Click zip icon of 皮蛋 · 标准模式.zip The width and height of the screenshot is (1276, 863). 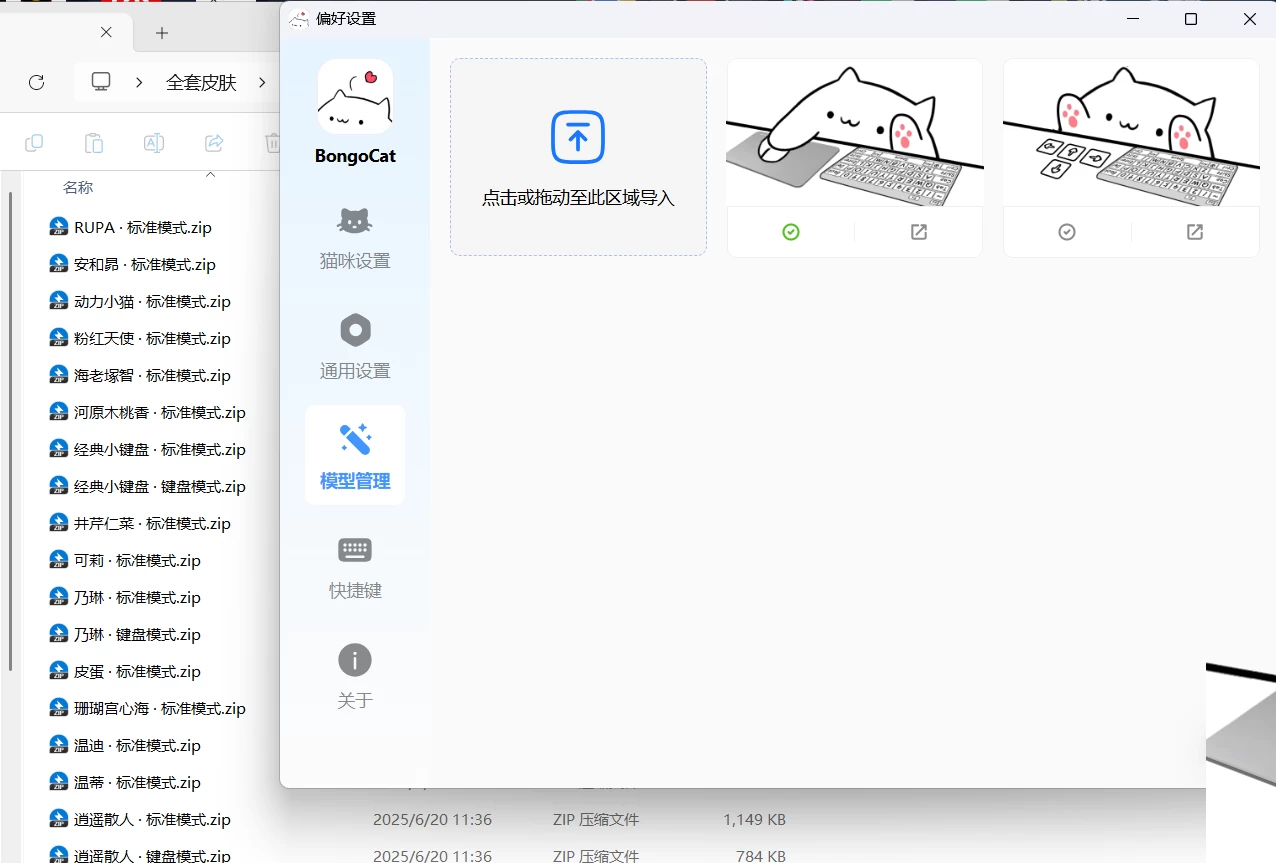tap(58, 671)
